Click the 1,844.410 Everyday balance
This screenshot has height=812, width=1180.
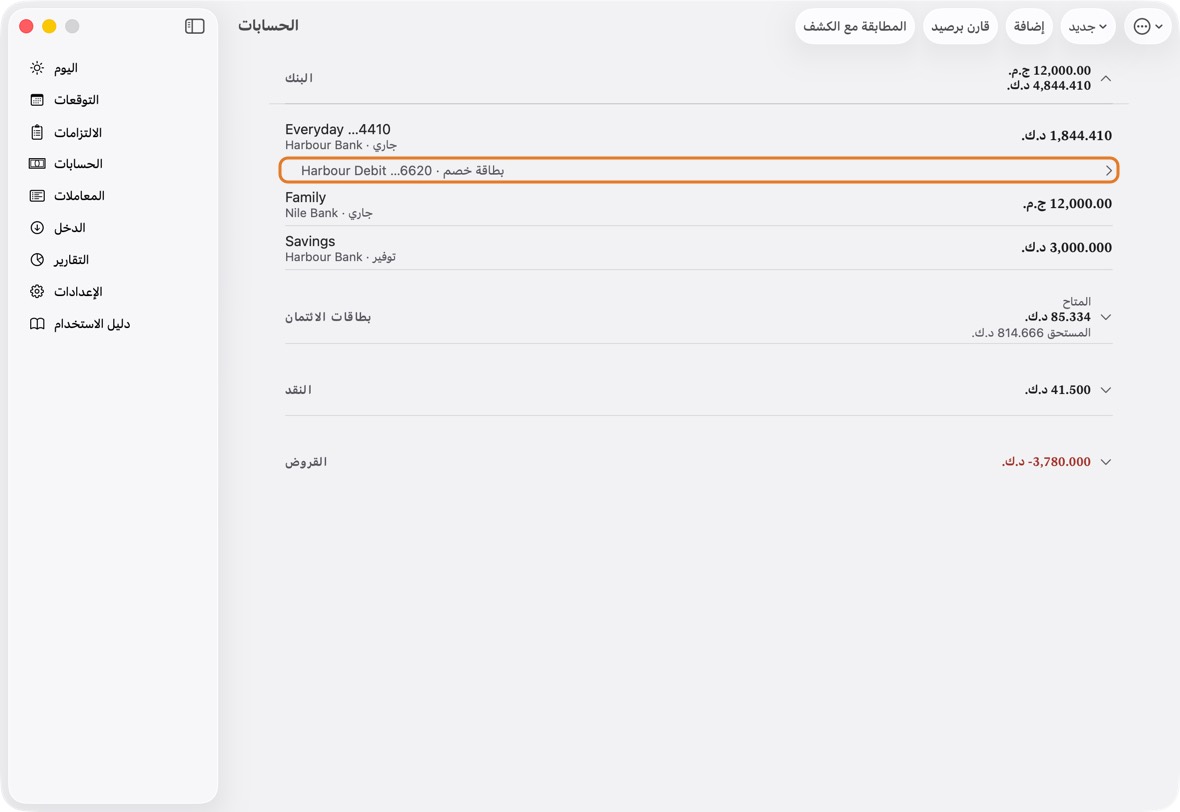click(x=1066, y=136)
